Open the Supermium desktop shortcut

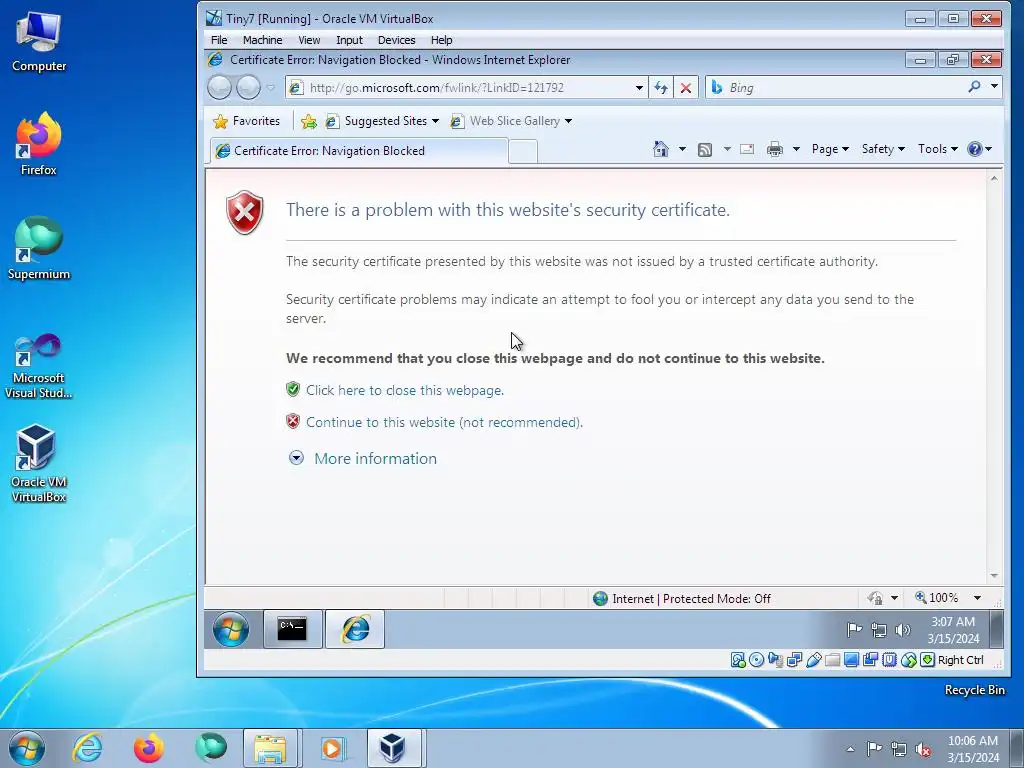(x=39, y=248)
